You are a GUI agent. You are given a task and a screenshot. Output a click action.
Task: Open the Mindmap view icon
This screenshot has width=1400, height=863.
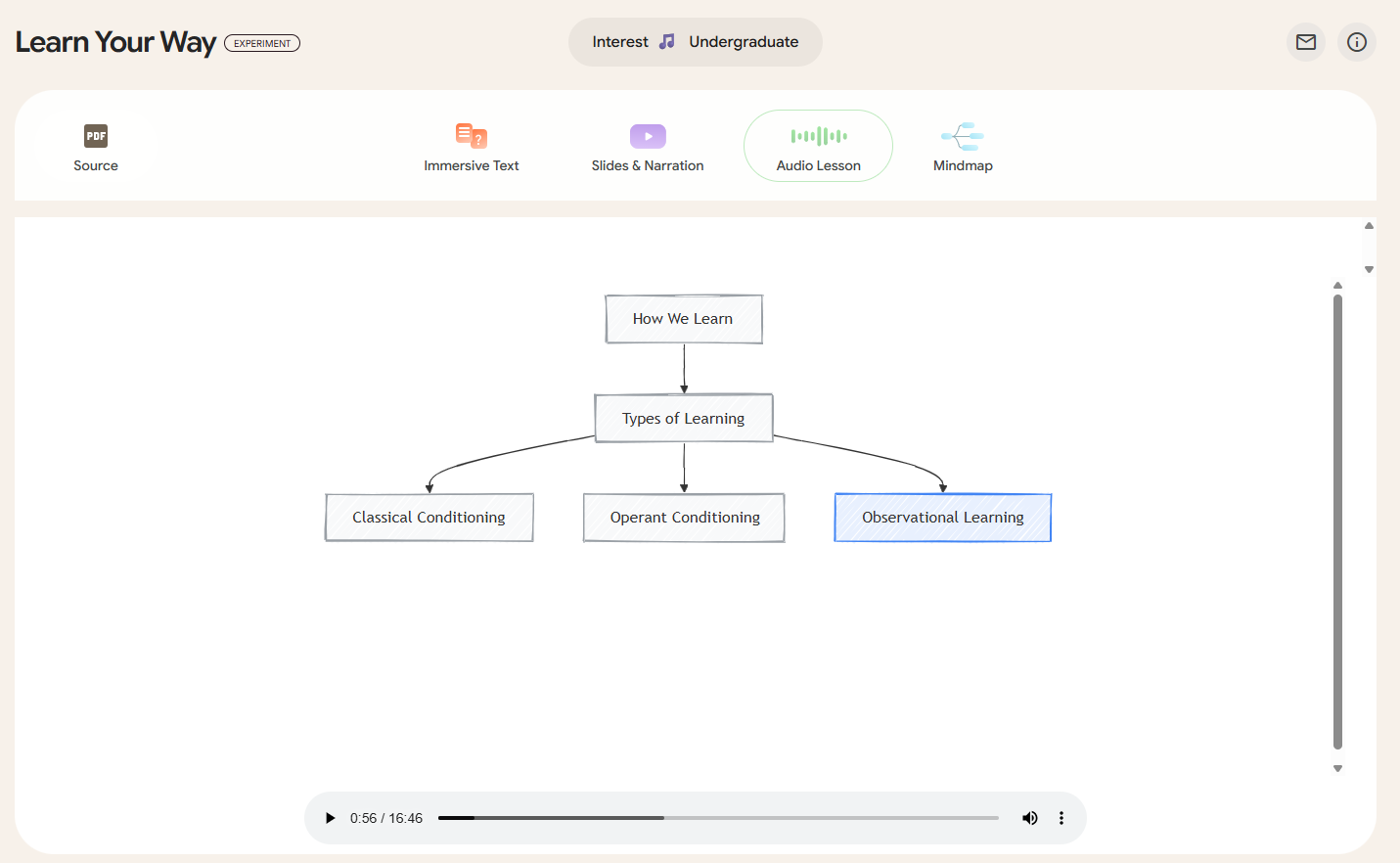pos(962,135)
